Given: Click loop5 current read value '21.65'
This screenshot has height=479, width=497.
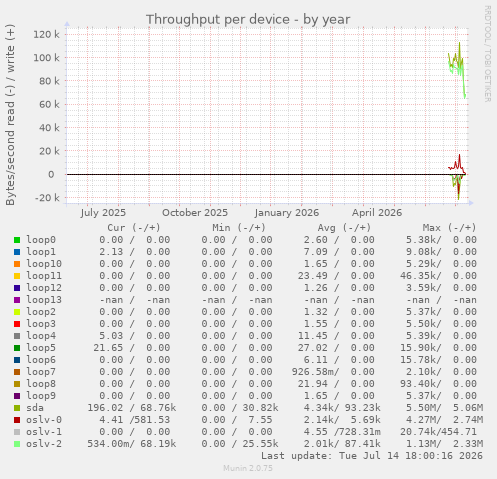Looking at the screenshot, I should tap(108, 348).
